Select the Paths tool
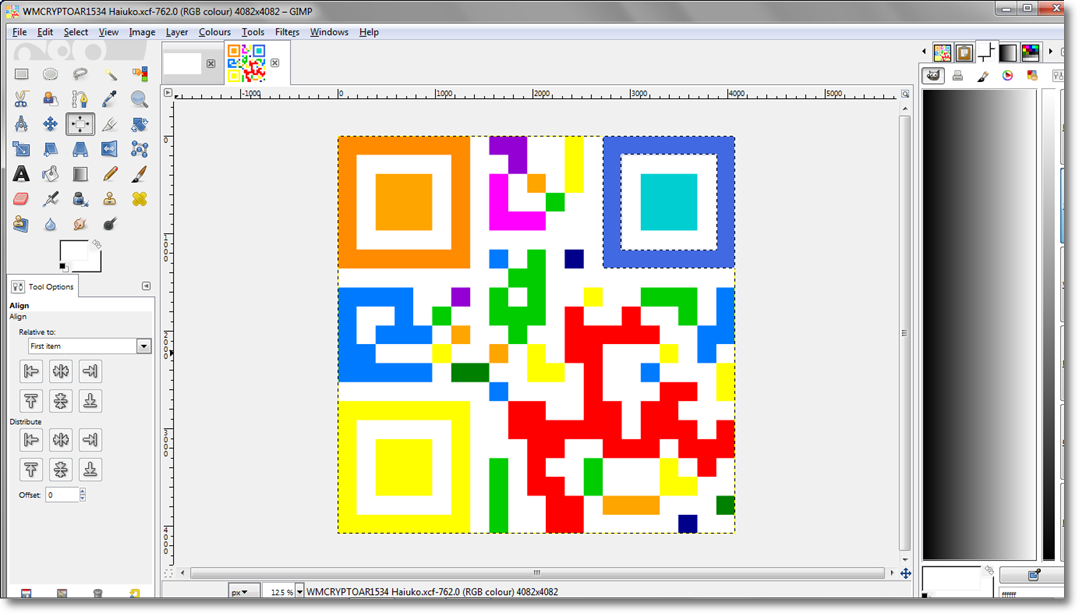Viewport: 1080px width, 615px height. [80, 99]
